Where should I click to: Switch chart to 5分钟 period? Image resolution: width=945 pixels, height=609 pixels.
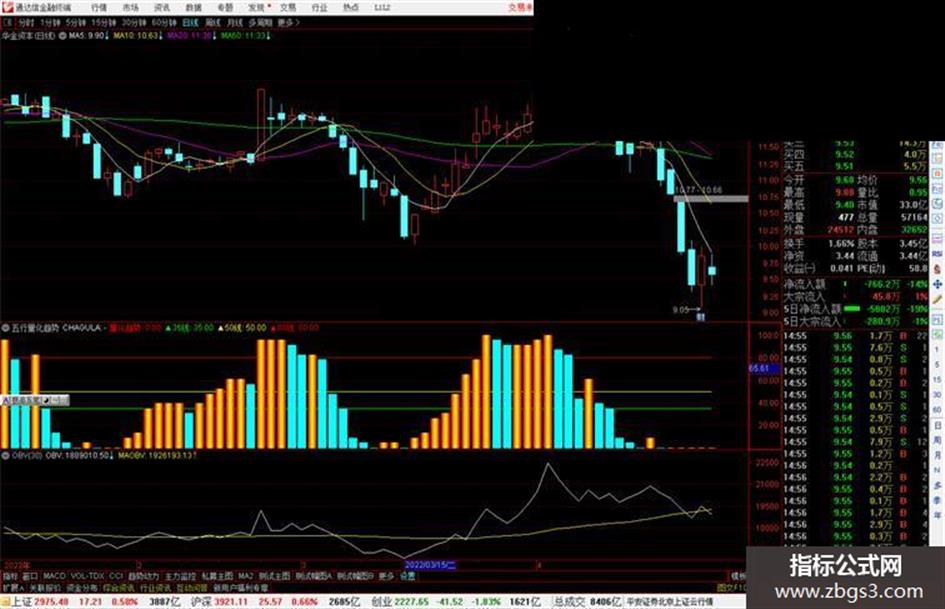coord(75,23)
